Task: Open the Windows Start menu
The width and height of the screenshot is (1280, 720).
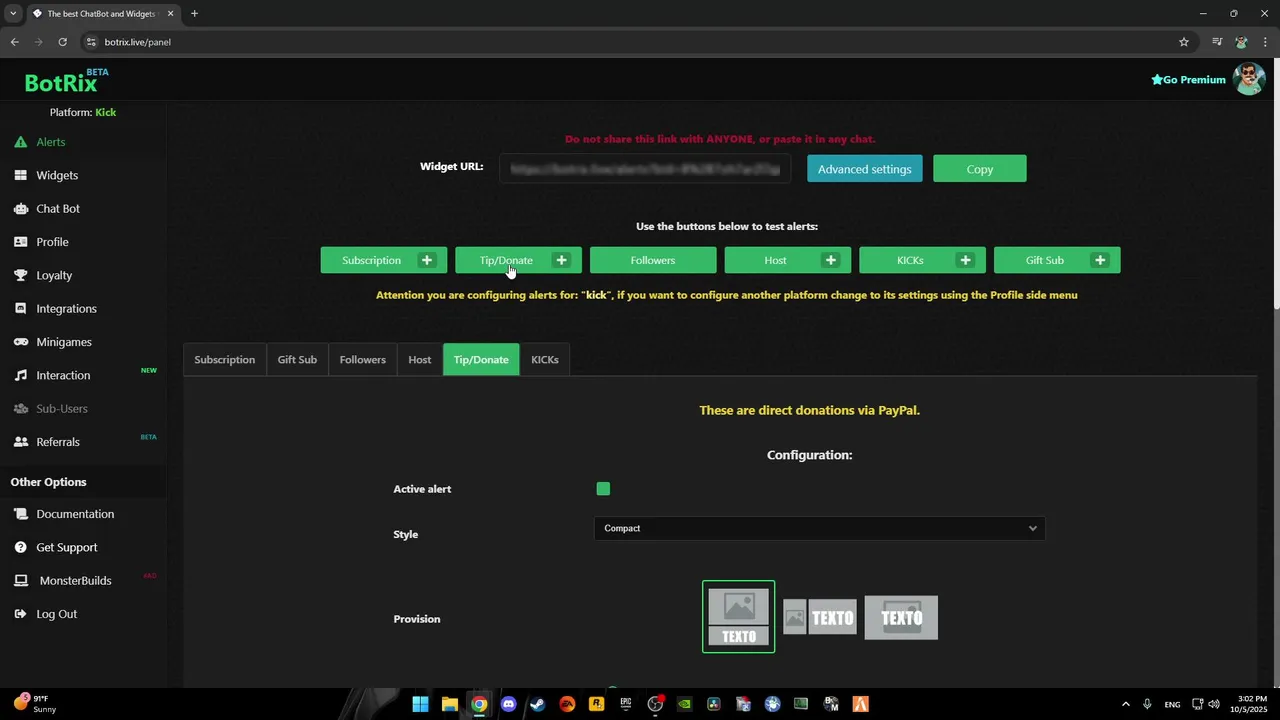Action: [420, 704]
